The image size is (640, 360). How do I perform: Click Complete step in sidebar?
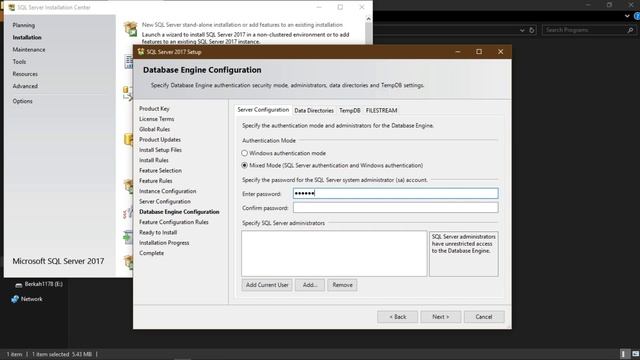151,253
